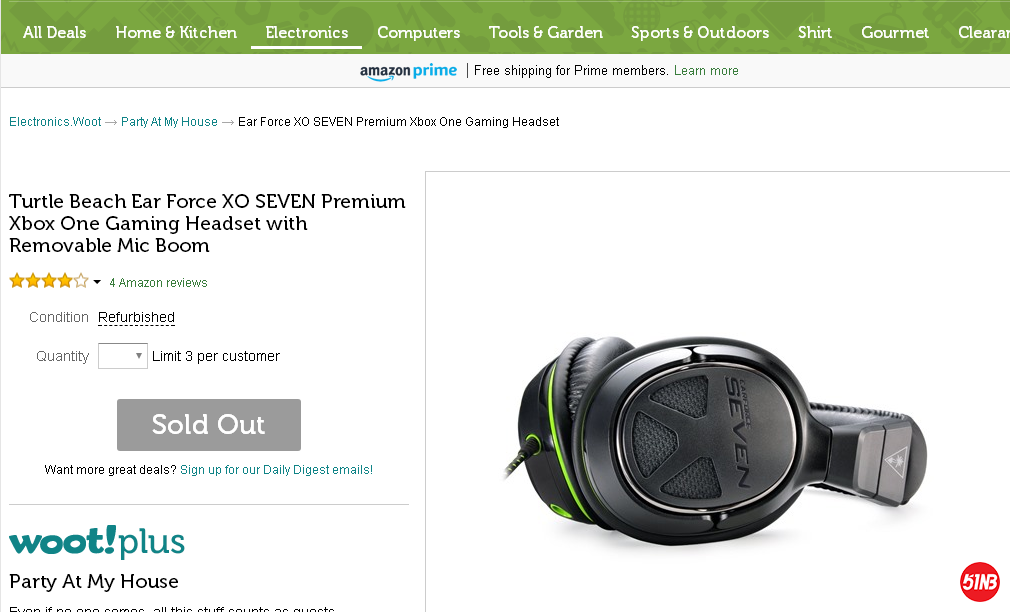This screenshot has width=1010, height=612.
Task: Select the Shirt tab
Action: (814, 32)
